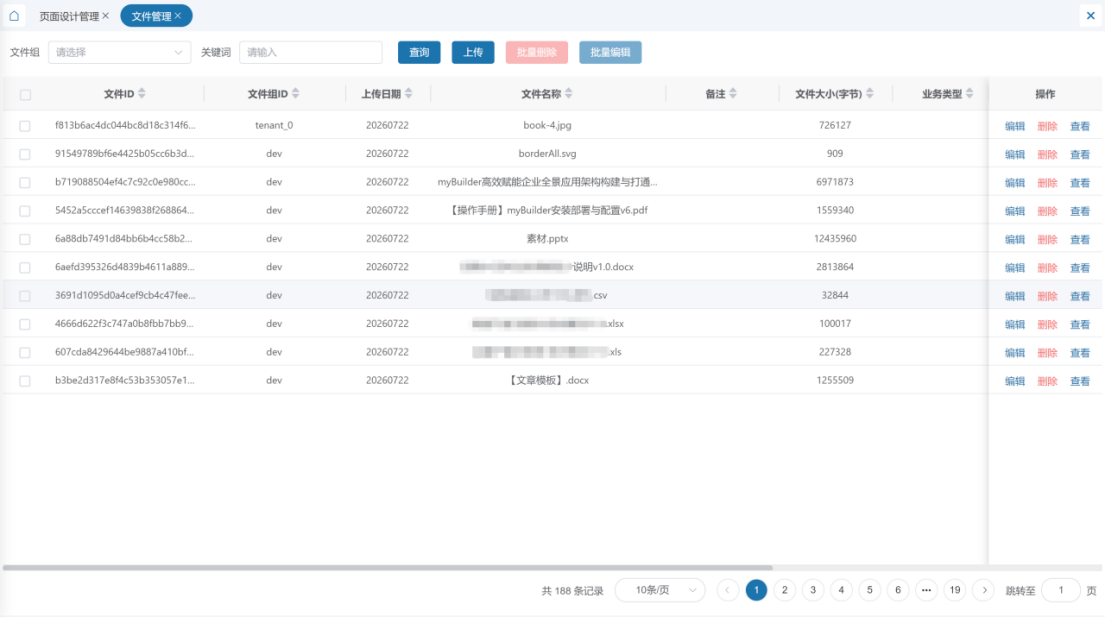The height and width of the screenshot is (617, 1105).
Task: Click 编辑 for book-4.jpg
Action: [x=1015, y=126]
